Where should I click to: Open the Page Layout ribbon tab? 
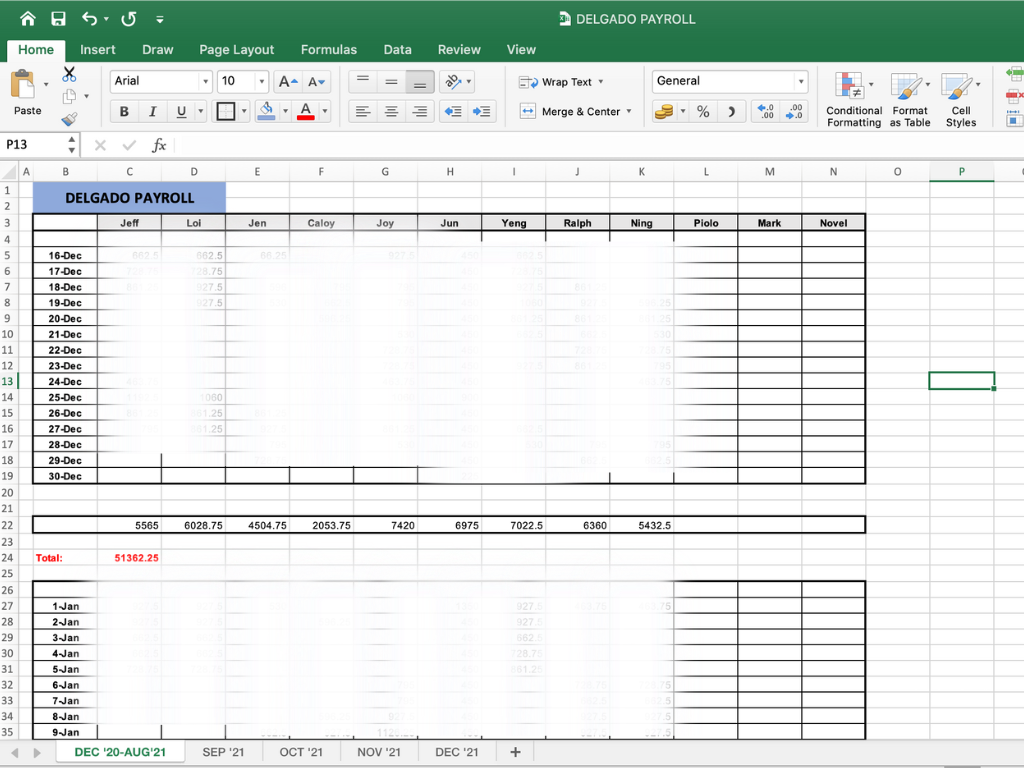(x=236, y=50)
